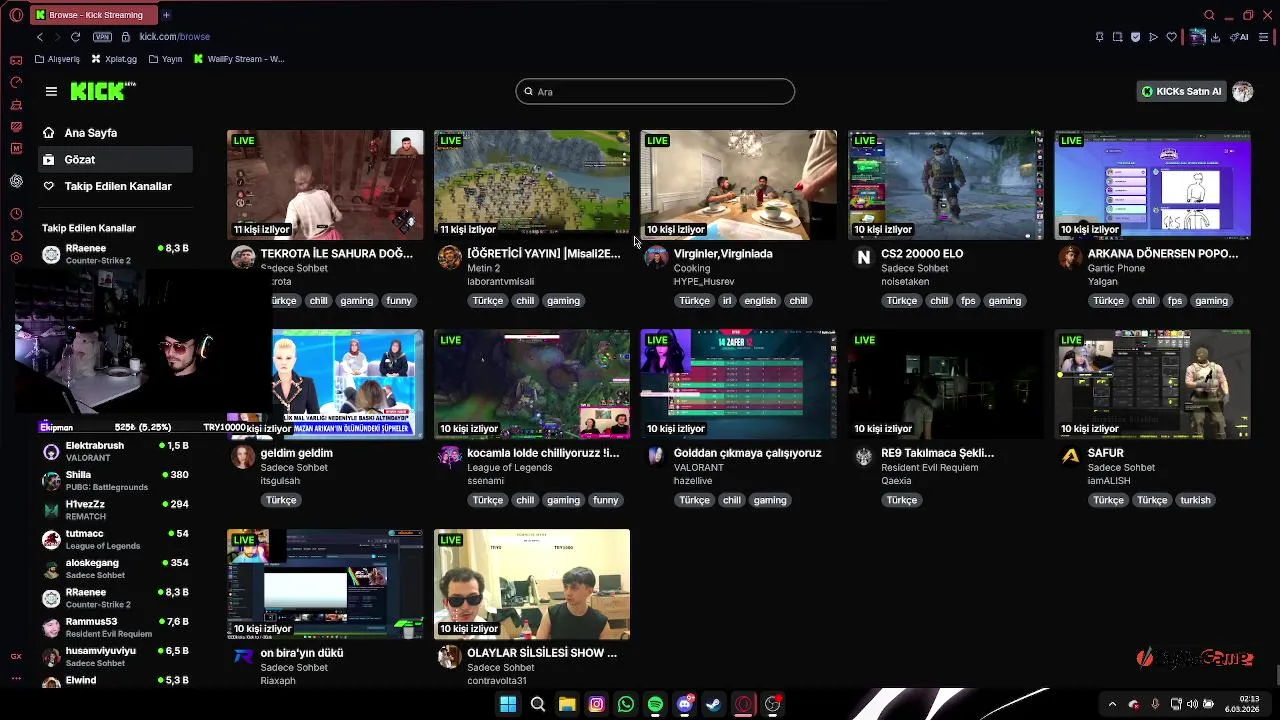1280x720 pixels.
Task: Open Virginler,Virginiada stream thumbnail
Action: click(739, 184)
